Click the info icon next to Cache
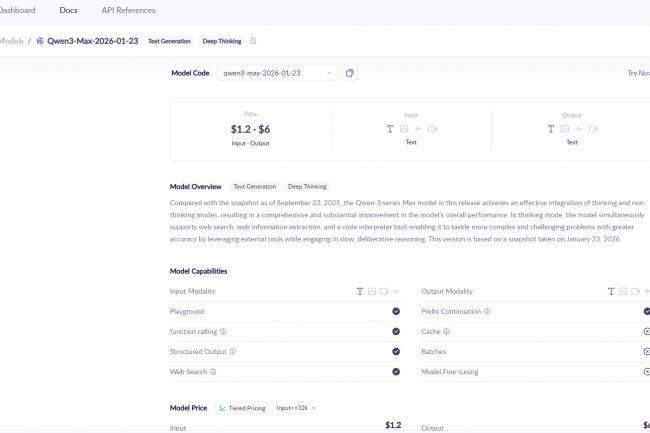This screenshot has width=650, height=433. point(446,332)
